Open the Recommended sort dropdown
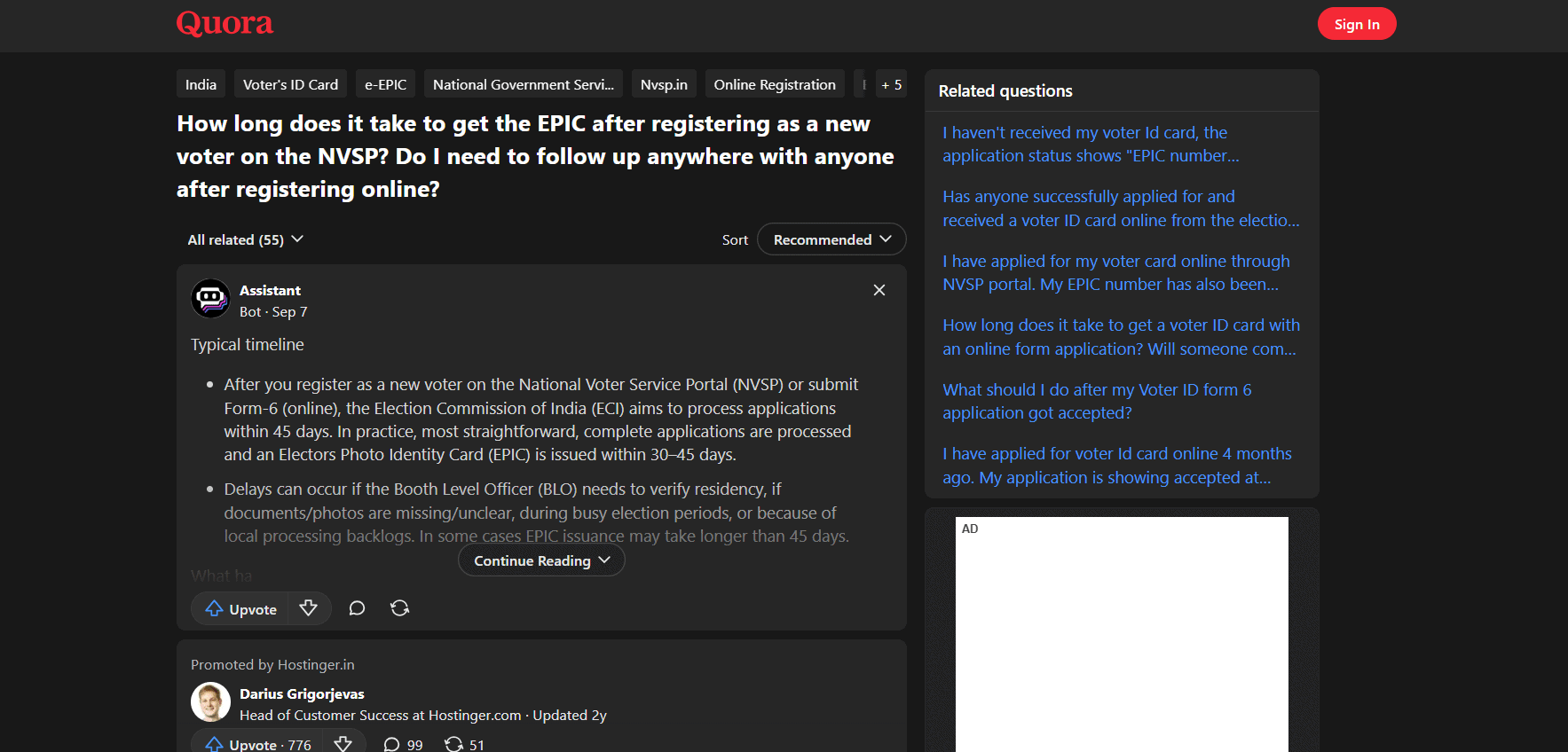The image size is (1568, 752). tap(831, 239)
